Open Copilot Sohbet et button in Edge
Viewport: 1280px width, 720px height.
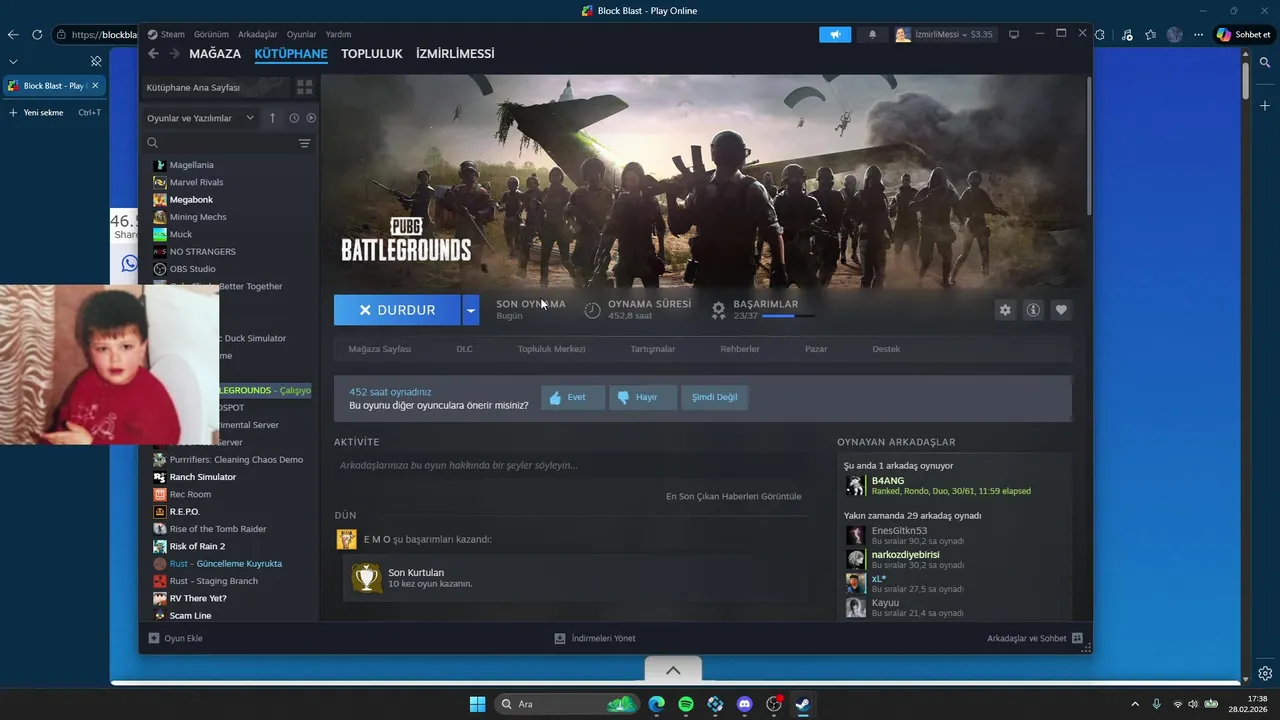coord(1243,34)
